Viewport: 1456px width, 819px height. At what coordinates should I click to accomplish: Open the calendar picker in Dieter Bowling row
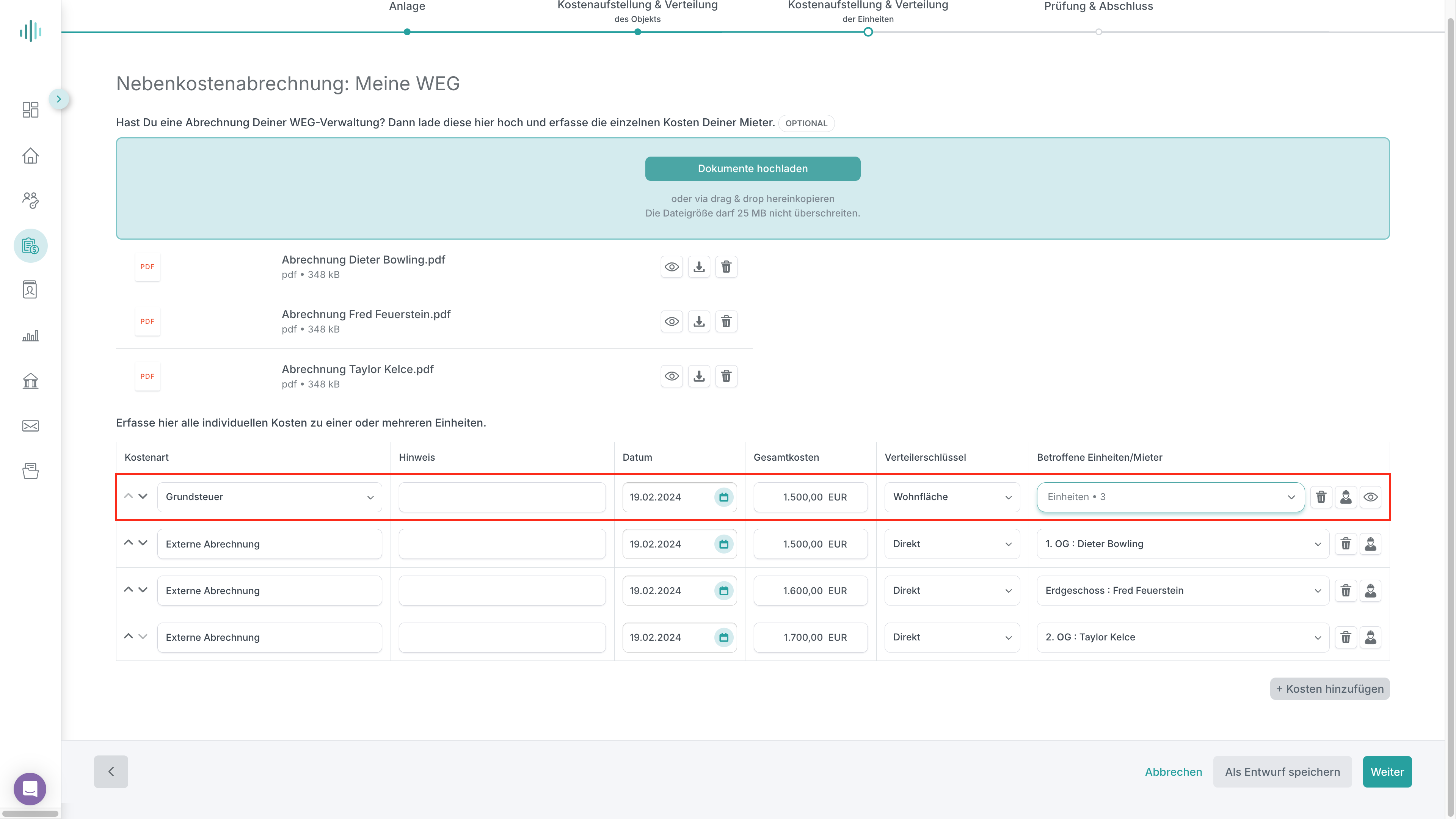pyautogui.click(x=723, y=544)
